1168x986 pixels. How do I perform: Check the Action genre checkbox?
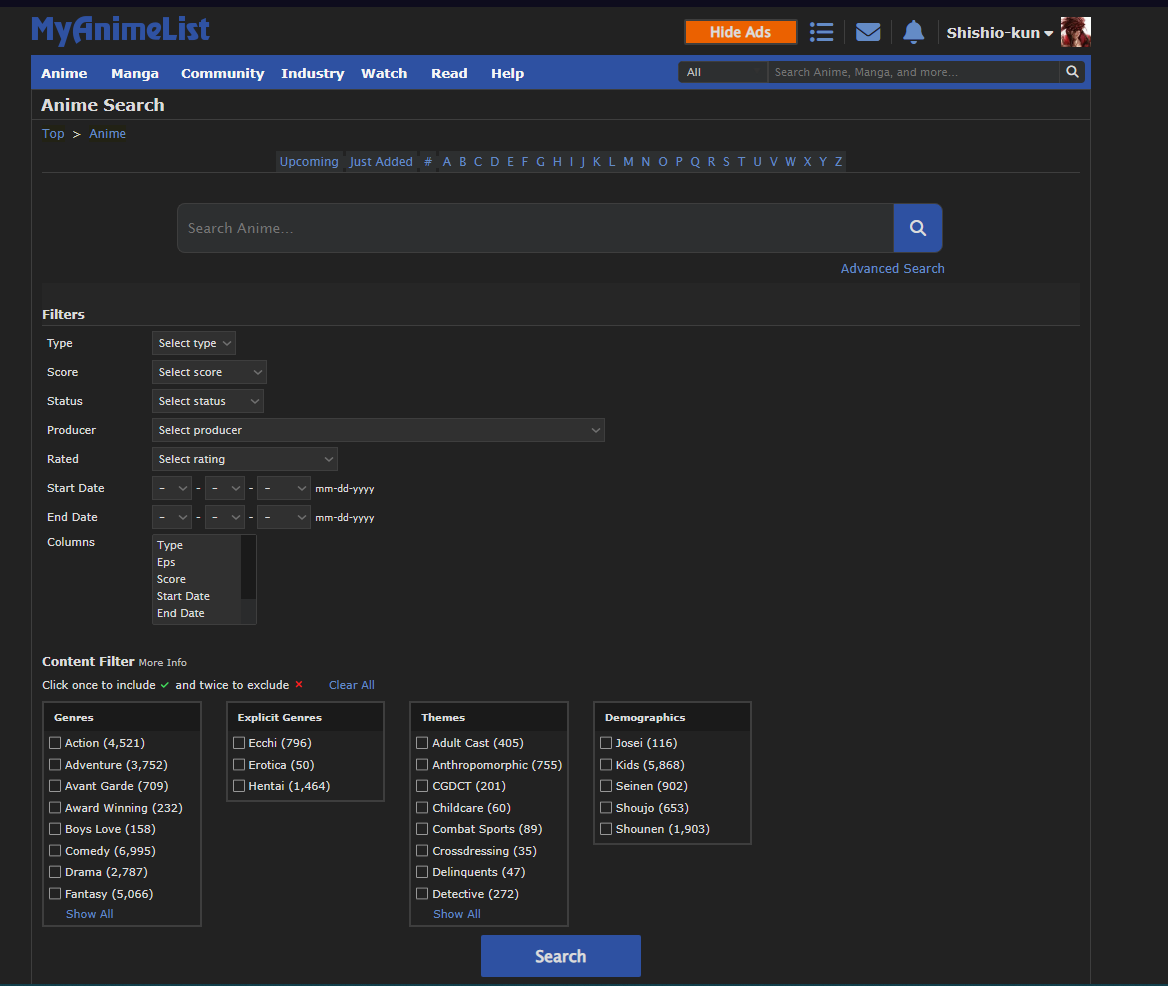click(55, 743)
